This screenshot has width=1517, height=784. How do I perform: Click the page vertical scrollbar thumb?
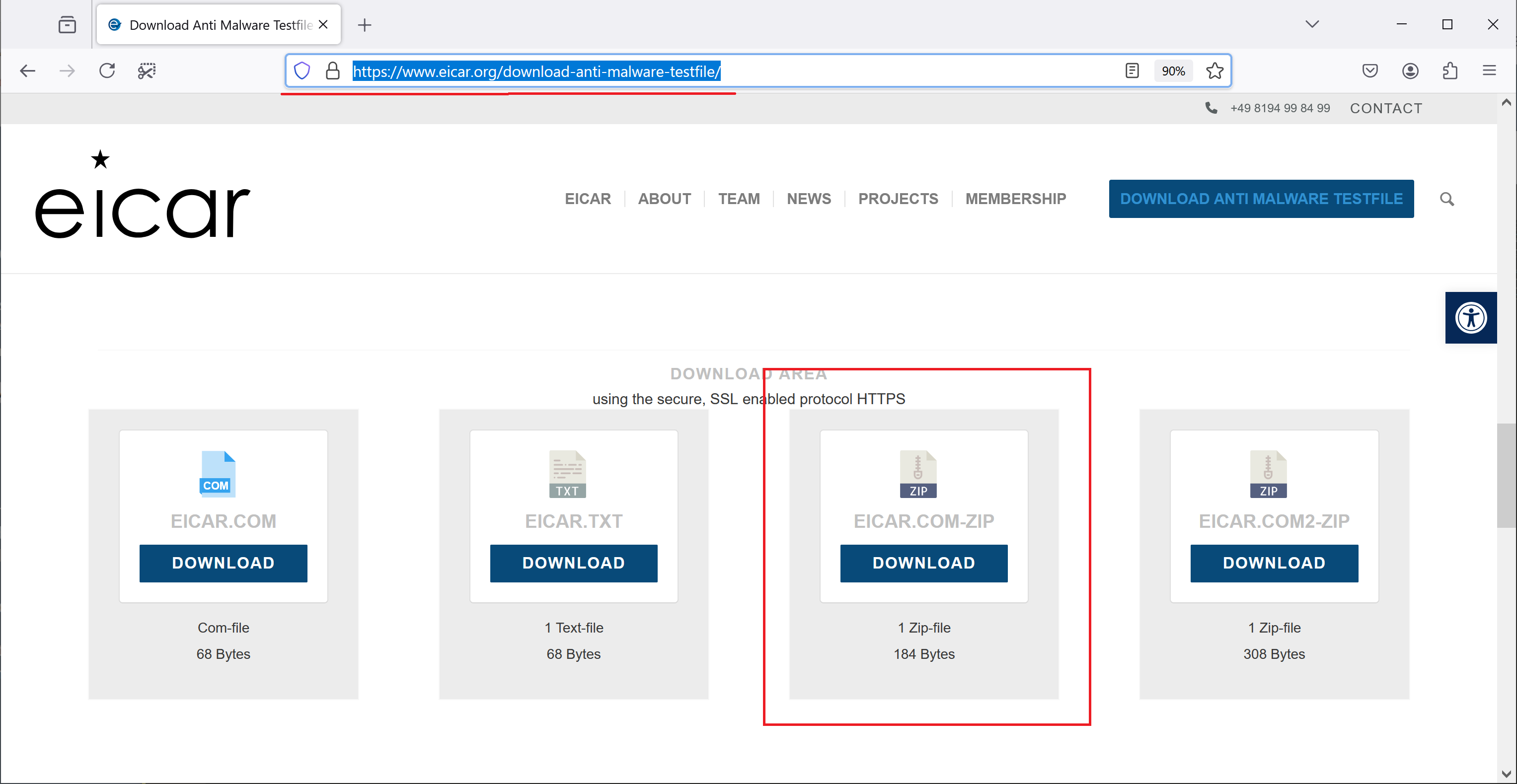pos(1506,475)
